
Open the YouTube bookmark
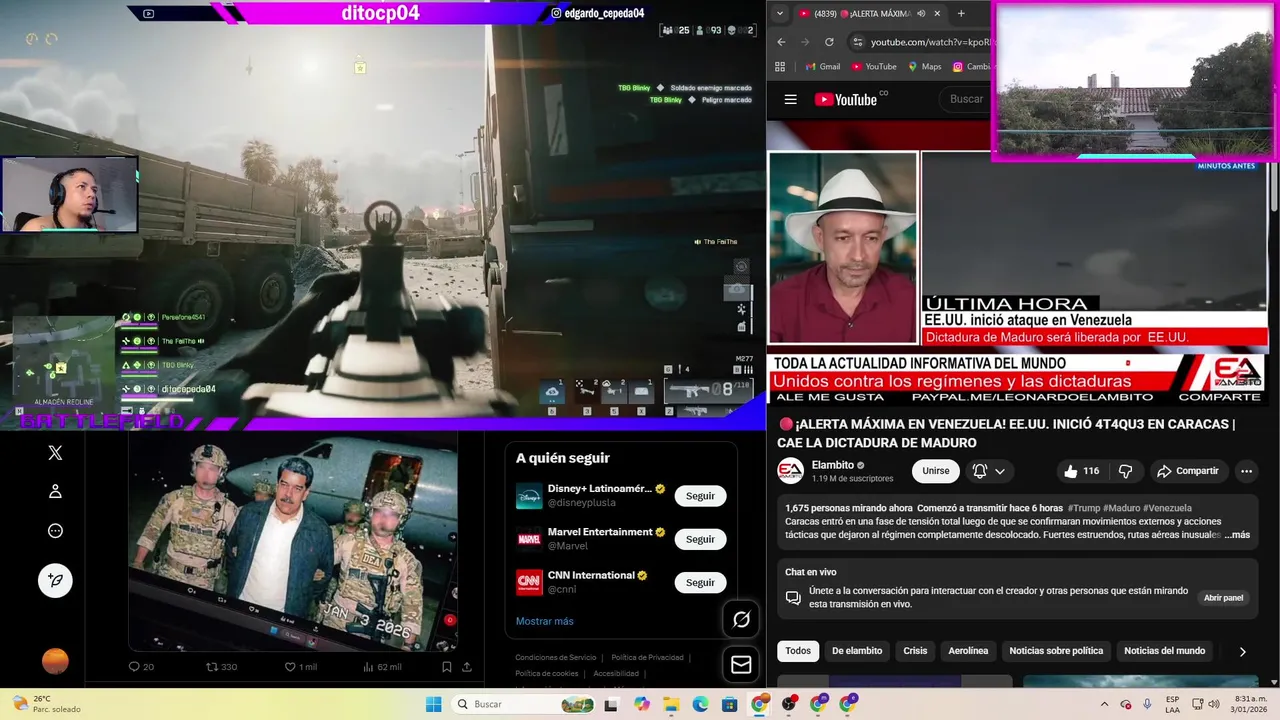pos(874,67)
